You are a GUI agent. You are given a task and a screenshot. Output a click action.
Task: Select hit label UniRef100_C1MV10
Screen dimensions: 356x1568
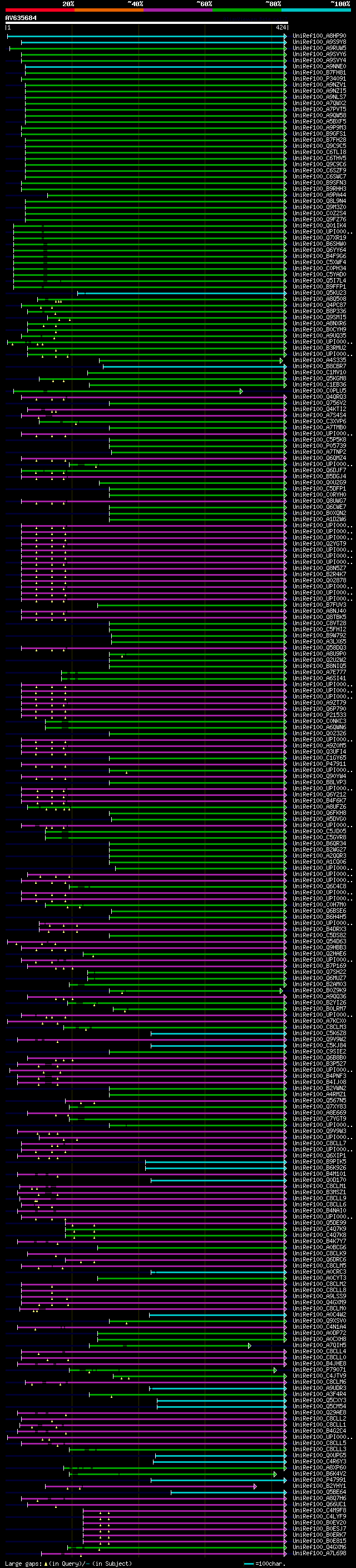click(319, 373)
